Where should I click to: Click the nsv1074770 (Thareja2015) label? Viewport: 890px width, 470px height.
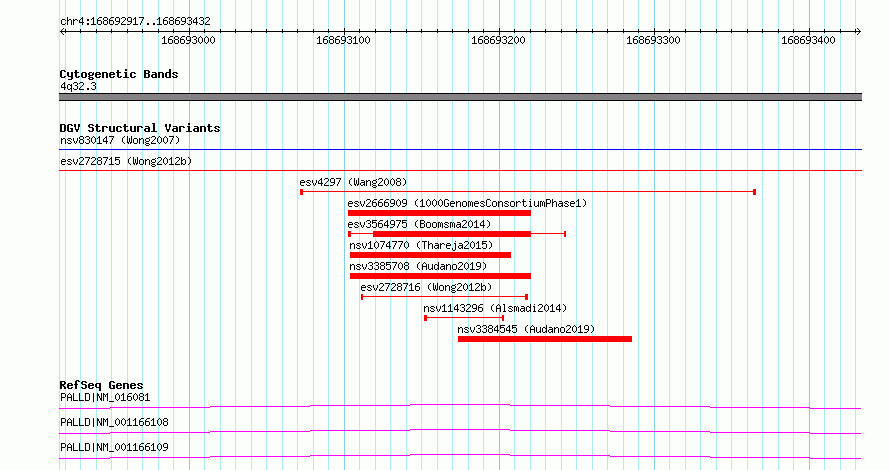(x=421, y=245)
